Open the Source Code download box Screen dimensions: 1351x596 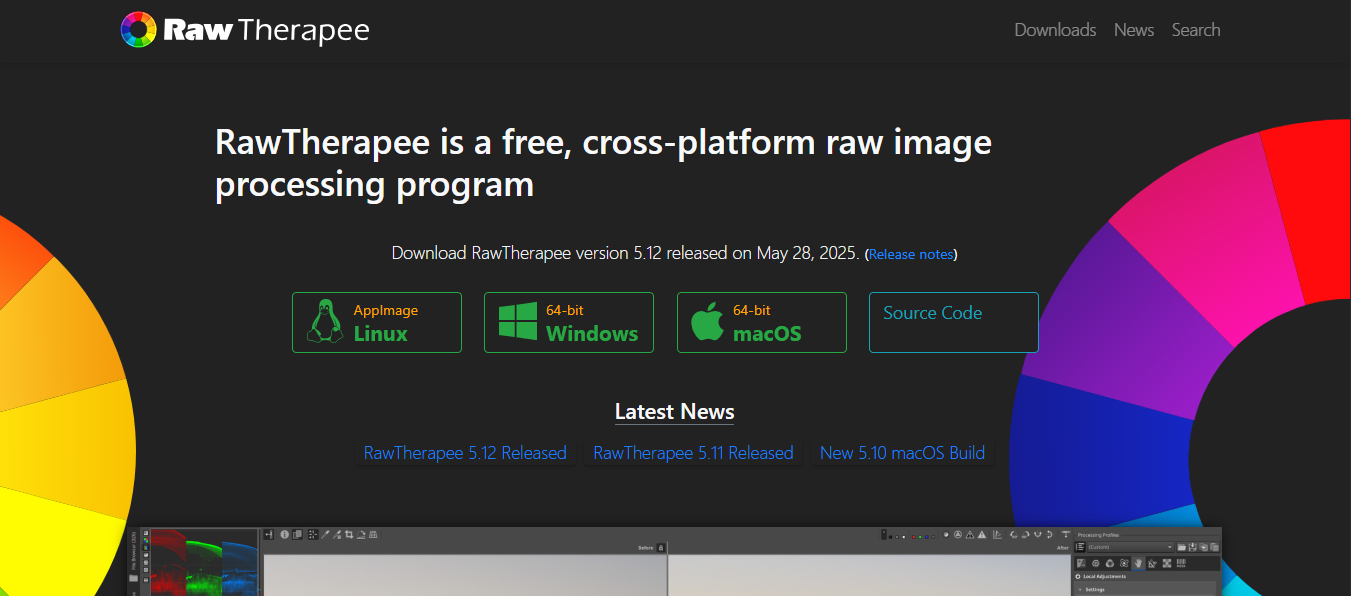[x=954, y=322]
